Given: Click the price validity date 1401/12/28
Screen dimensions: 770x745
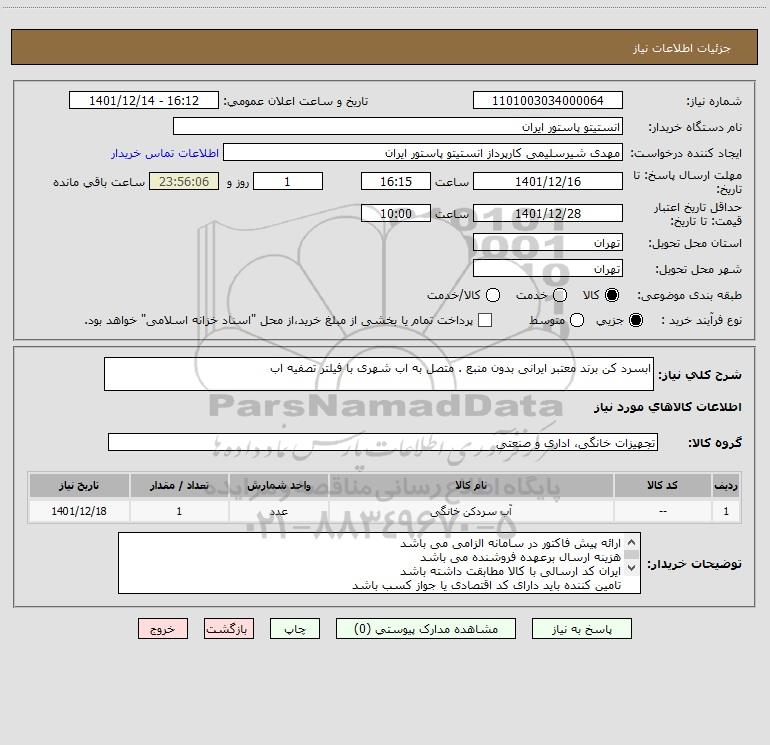Looking at the screenshot, I should tap(548, 213).
